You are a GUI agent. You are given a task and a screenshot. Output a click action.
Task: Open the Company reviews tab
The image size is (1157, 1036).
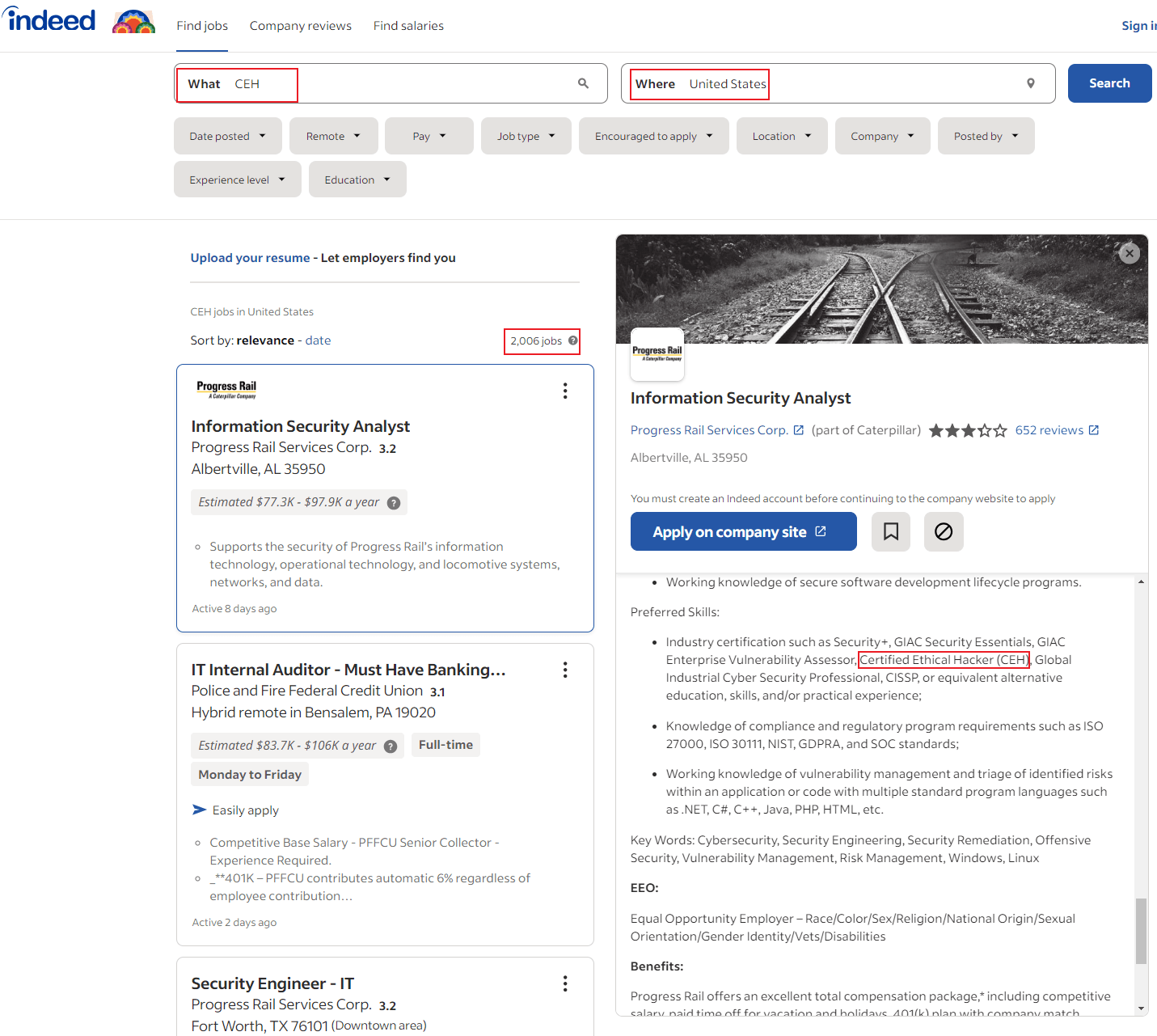coord(301,26)
